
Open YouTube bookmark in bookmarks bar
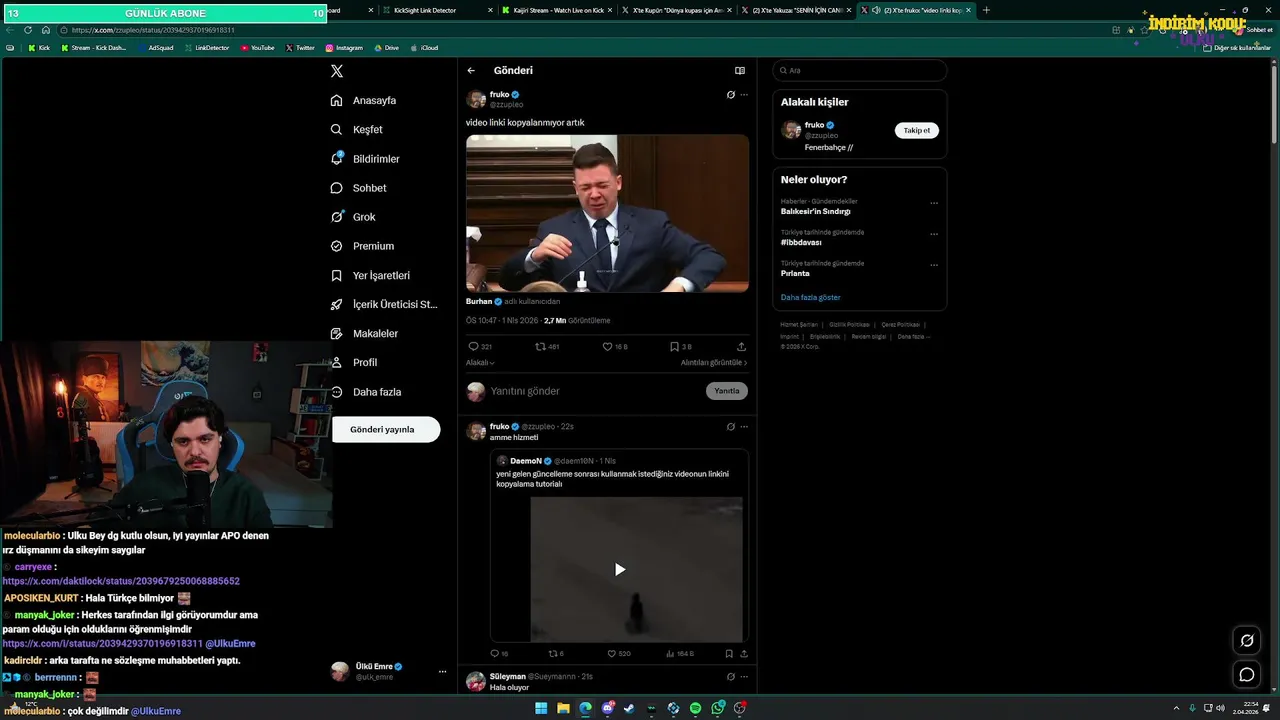257,48
